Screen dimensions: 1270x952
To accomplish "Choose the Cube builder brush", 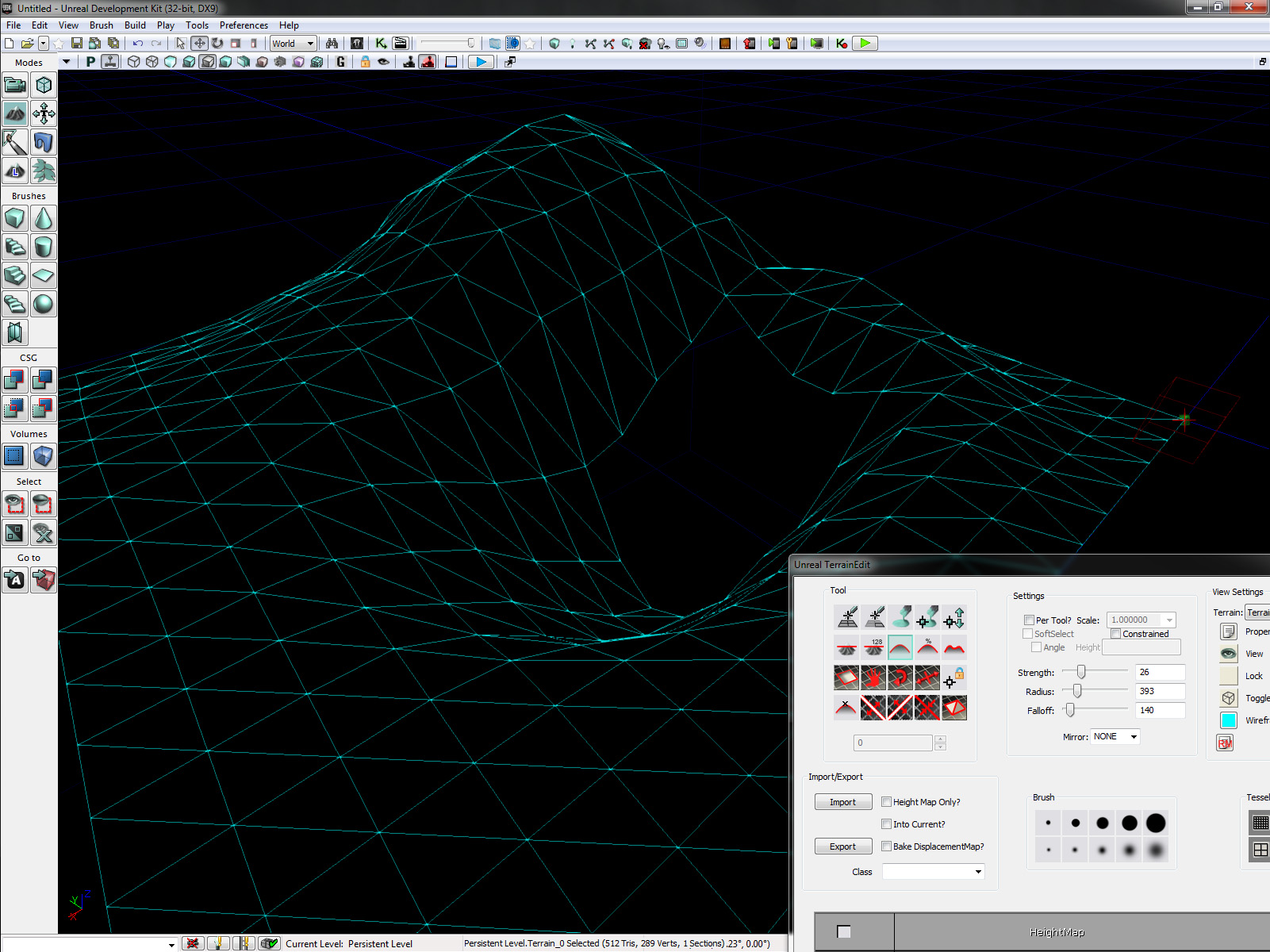I will [x=15, y=218].
